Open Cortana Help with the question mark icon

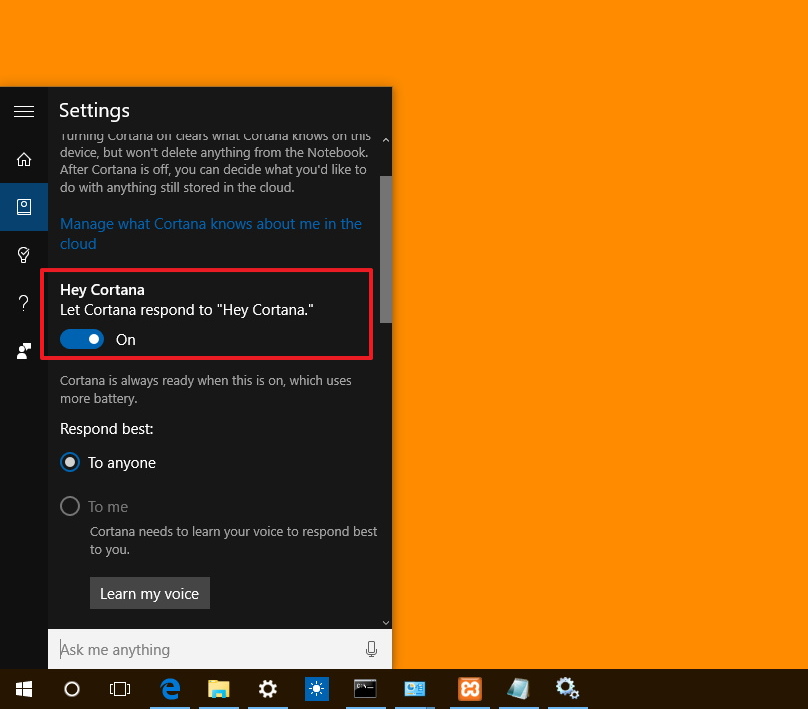[x=24, y=303]
